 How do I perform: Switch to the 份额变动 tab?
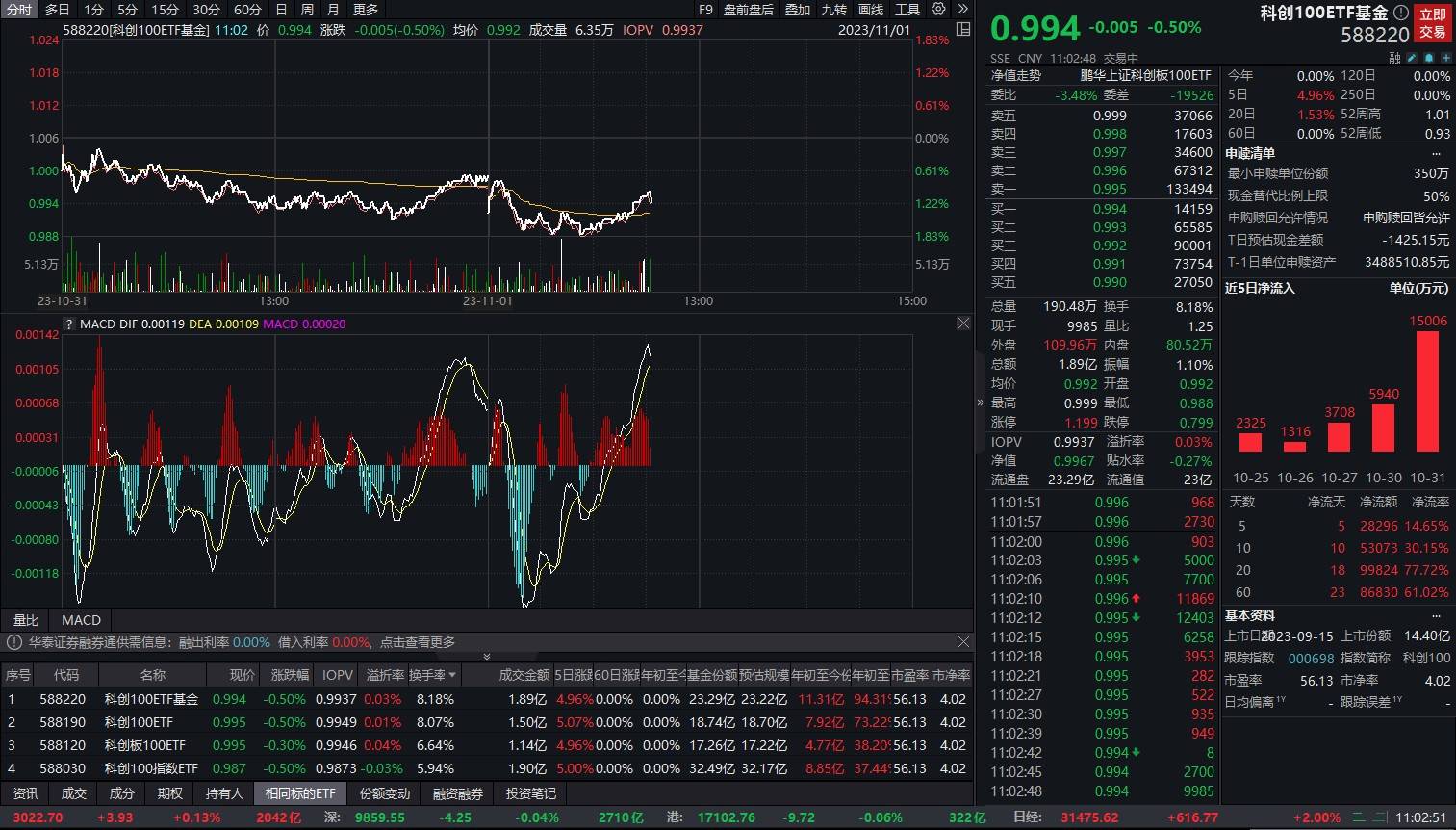click(x=385, y=793)
